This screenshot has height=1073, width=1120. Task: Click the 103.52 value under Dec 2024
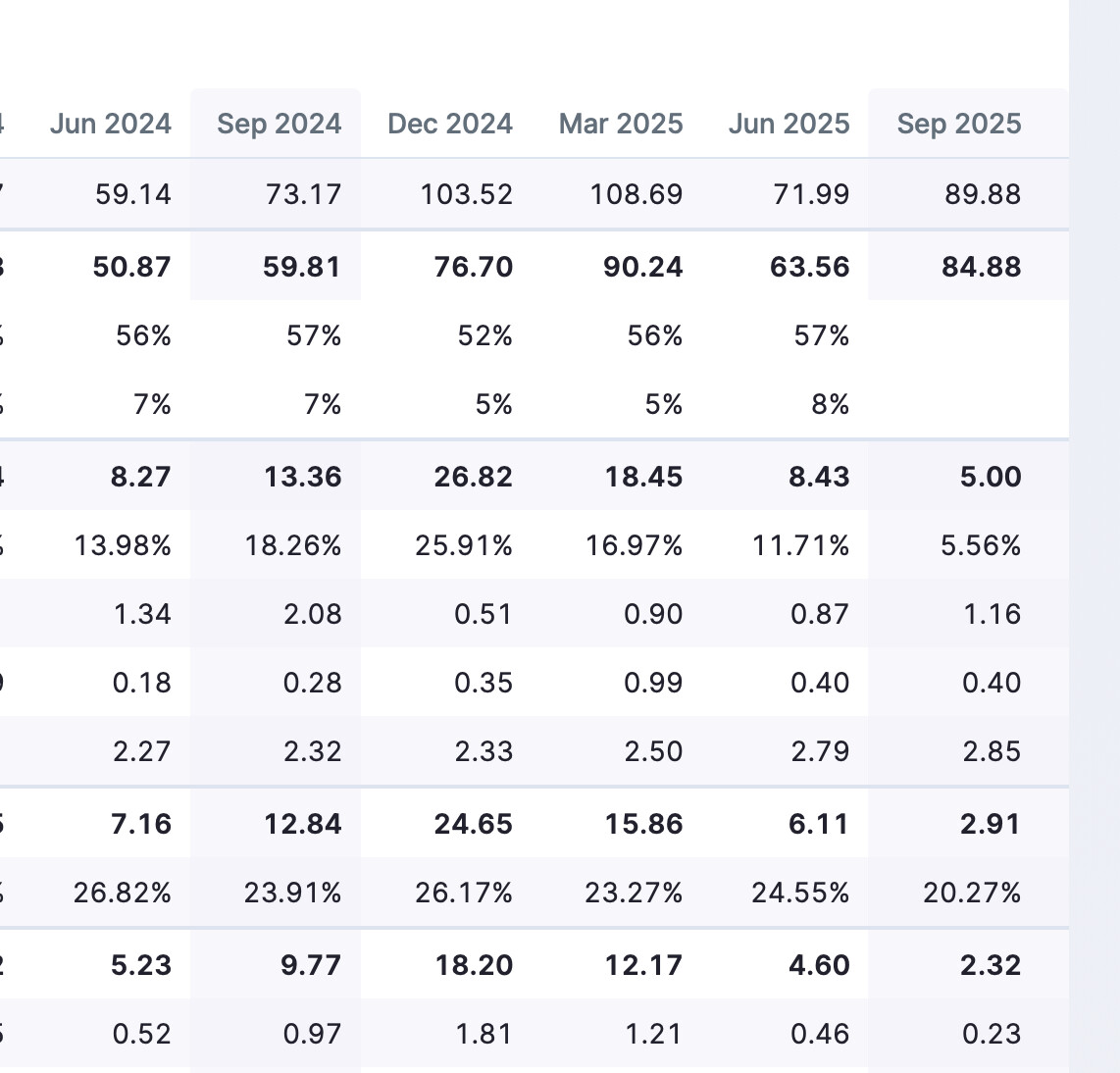pyautogui.click(x=467, y=194)
